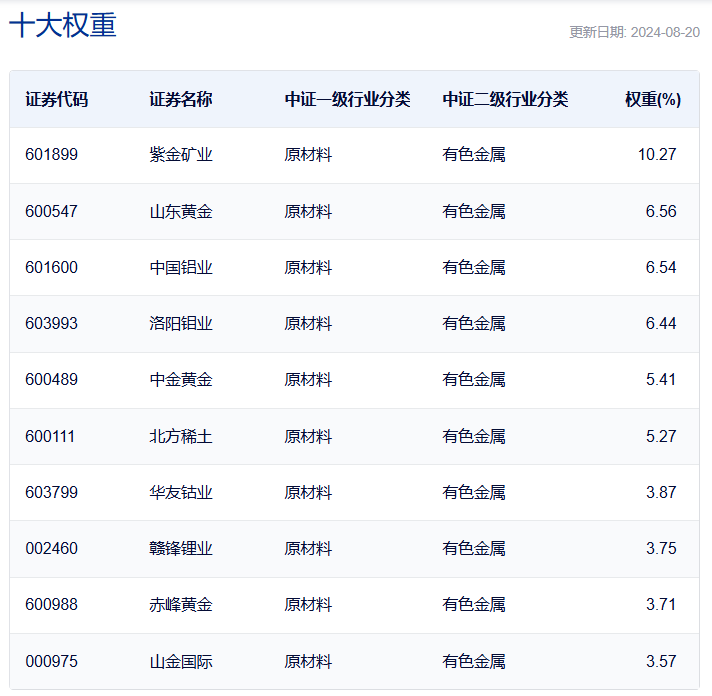Screen dimensions: 712x696
Task: Select the 紫金矿业 security name
Action: [x=181, y=155]
